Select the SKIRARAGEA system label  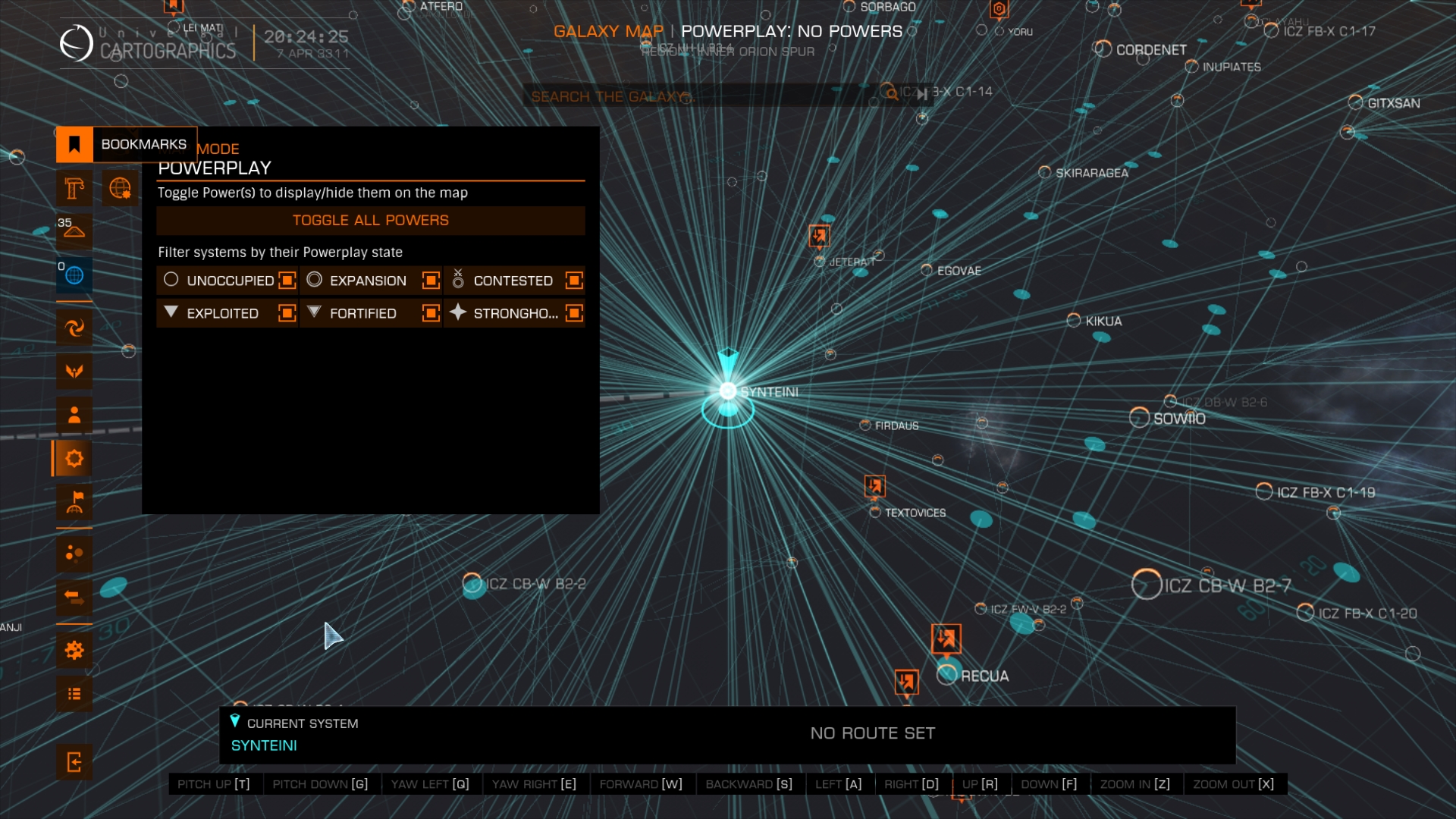(1092, 173)
